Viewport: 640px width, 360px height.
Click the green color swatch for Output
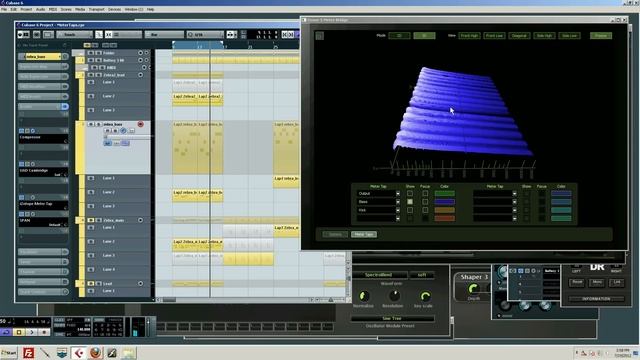coord(444,193)
